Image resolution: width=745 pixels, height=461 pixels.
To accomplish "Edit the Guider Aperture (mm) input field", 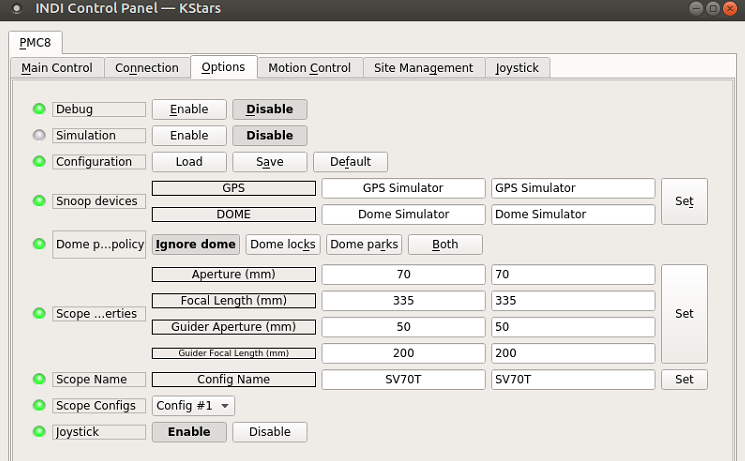I will [x=573, y=327].
